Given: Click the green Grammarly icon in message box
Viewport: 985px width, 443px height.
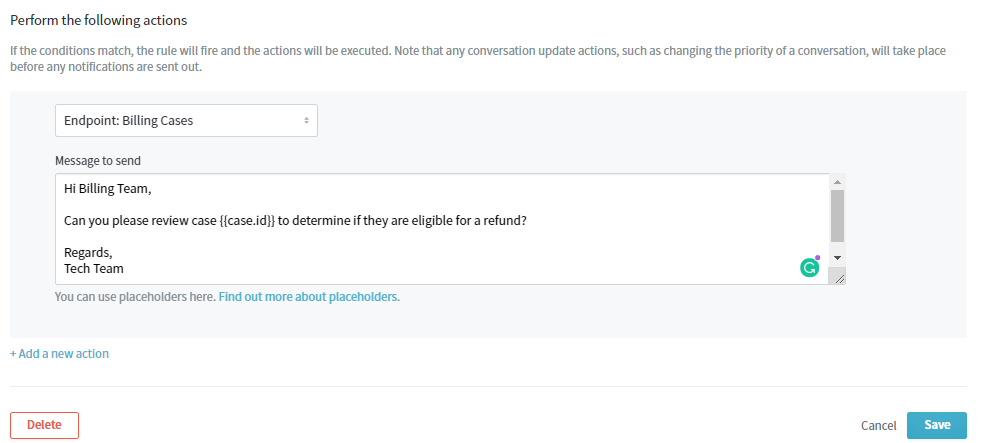Looking at the screenshot, I should tap(810, 267).
